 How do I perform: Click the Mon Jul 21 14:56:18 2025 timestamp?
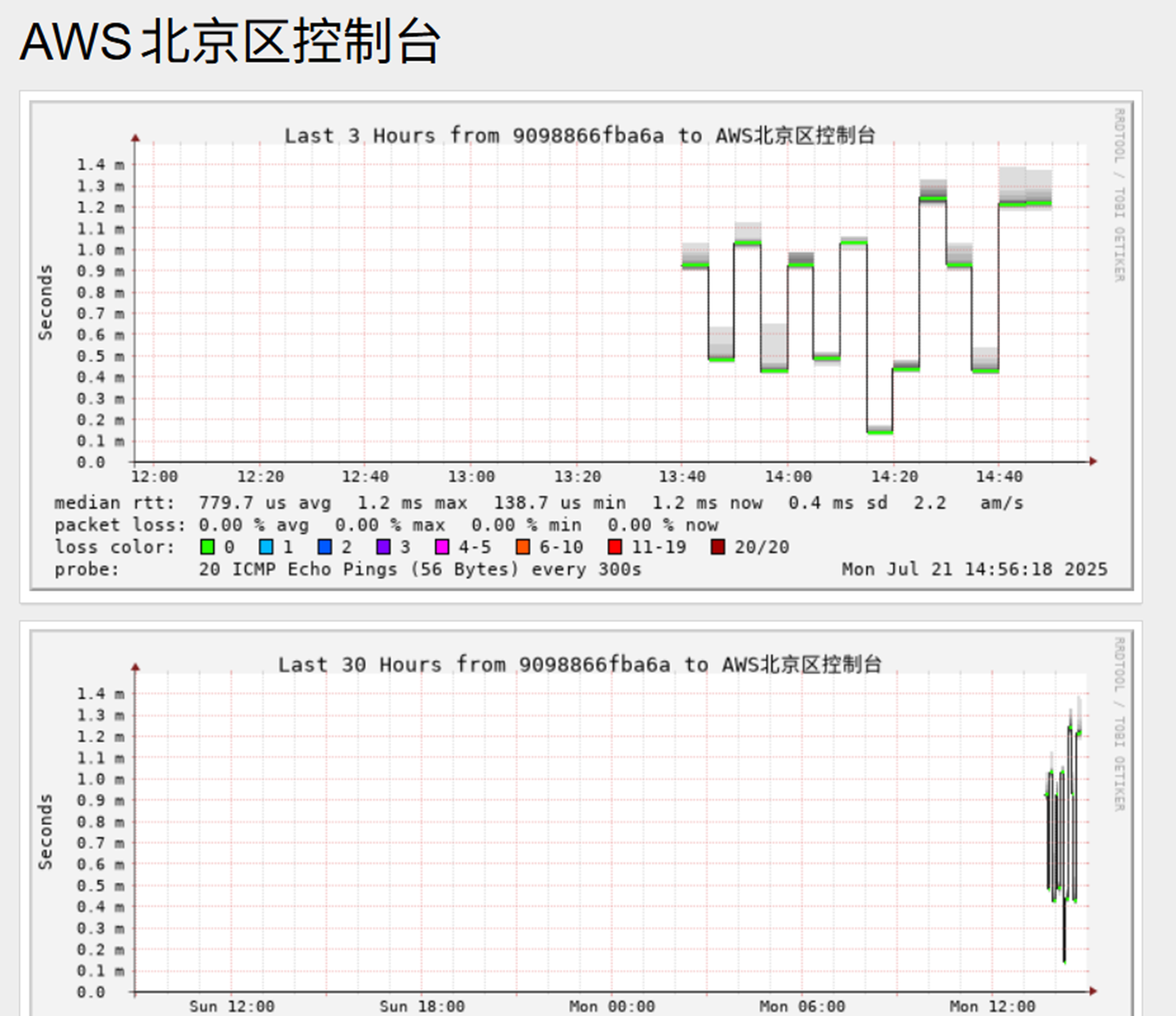pyautogui.click(x=974, y=569)
